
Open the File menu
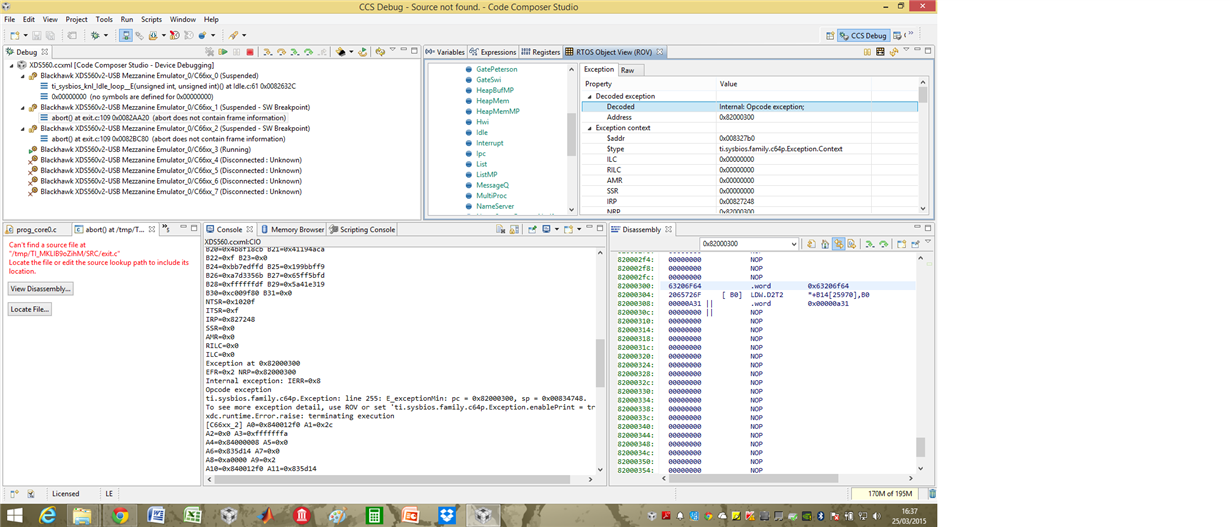tap(10, 19)
